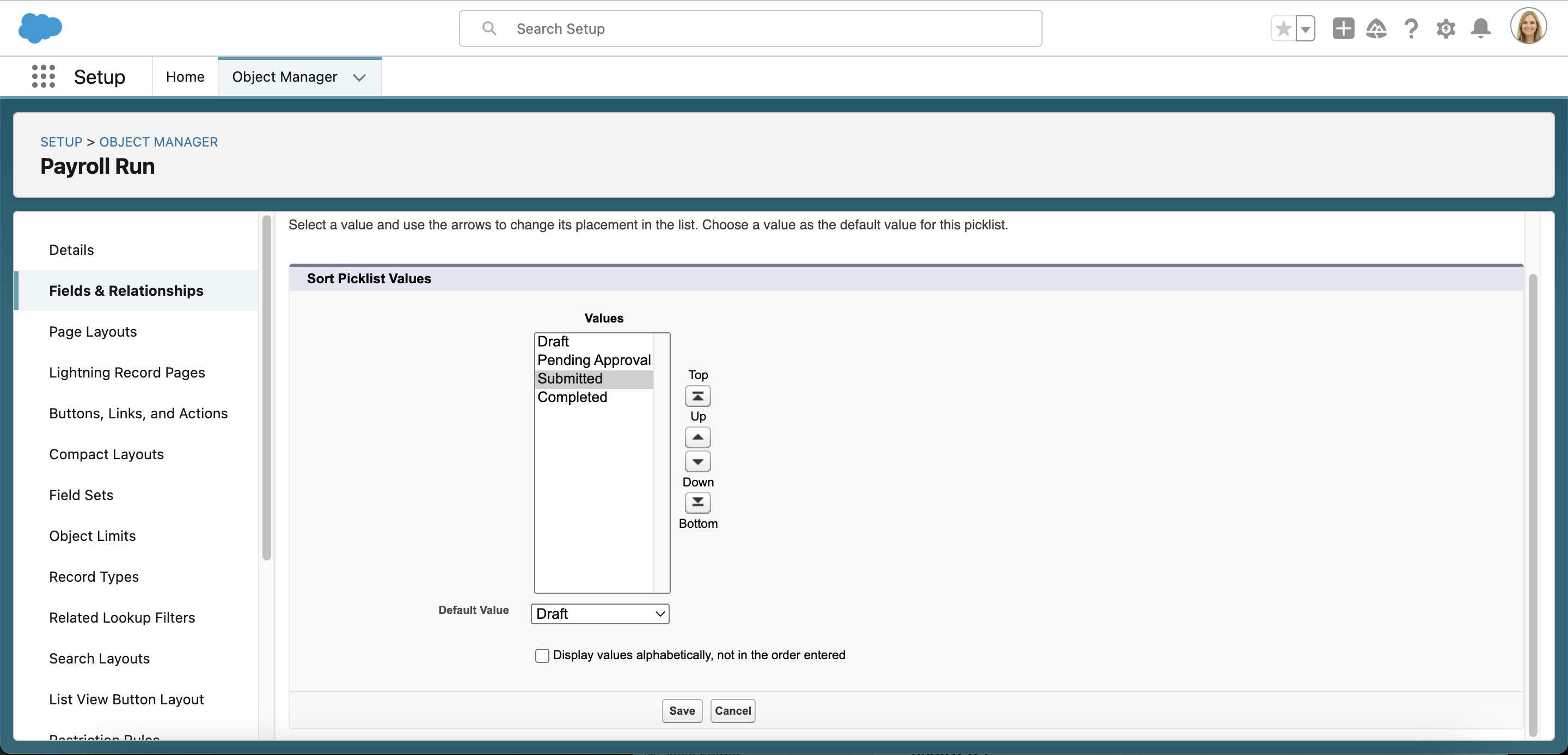Move Submitted down one position
1568x755 pixels.
tap(697, 461)
